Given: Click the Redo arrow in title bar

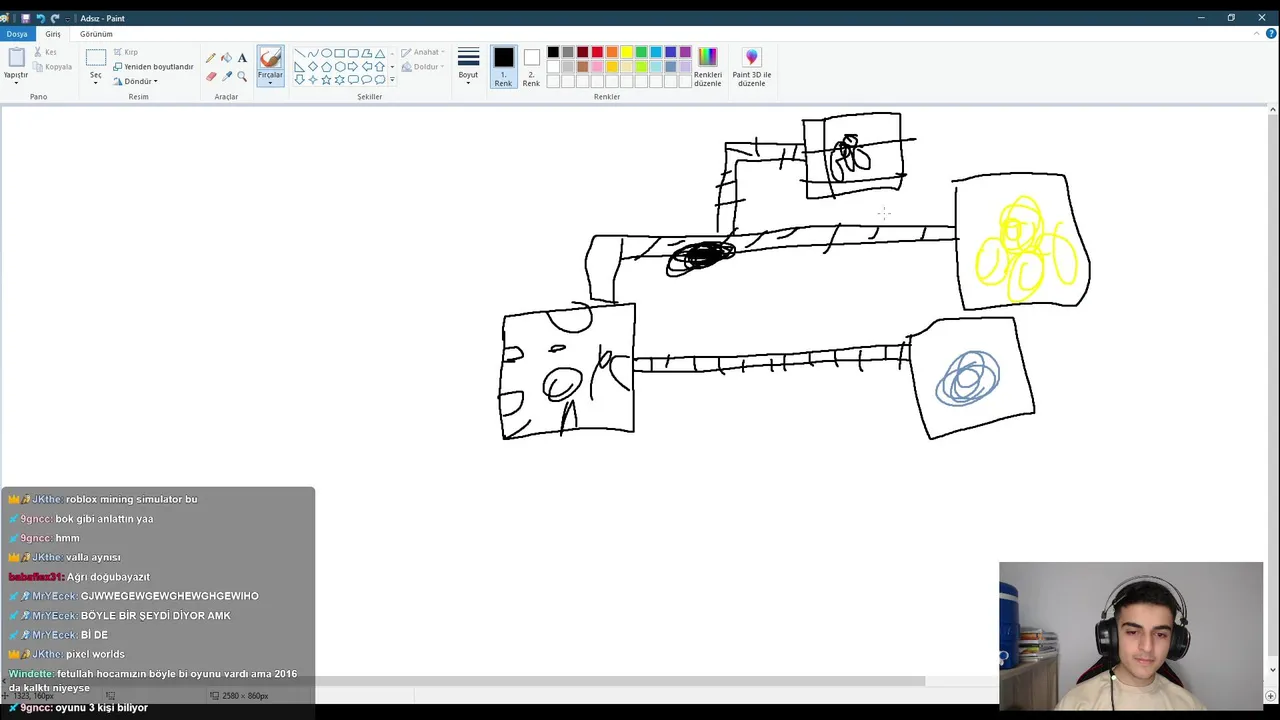Looking at the screenshot, I should [x=55, y=18].
